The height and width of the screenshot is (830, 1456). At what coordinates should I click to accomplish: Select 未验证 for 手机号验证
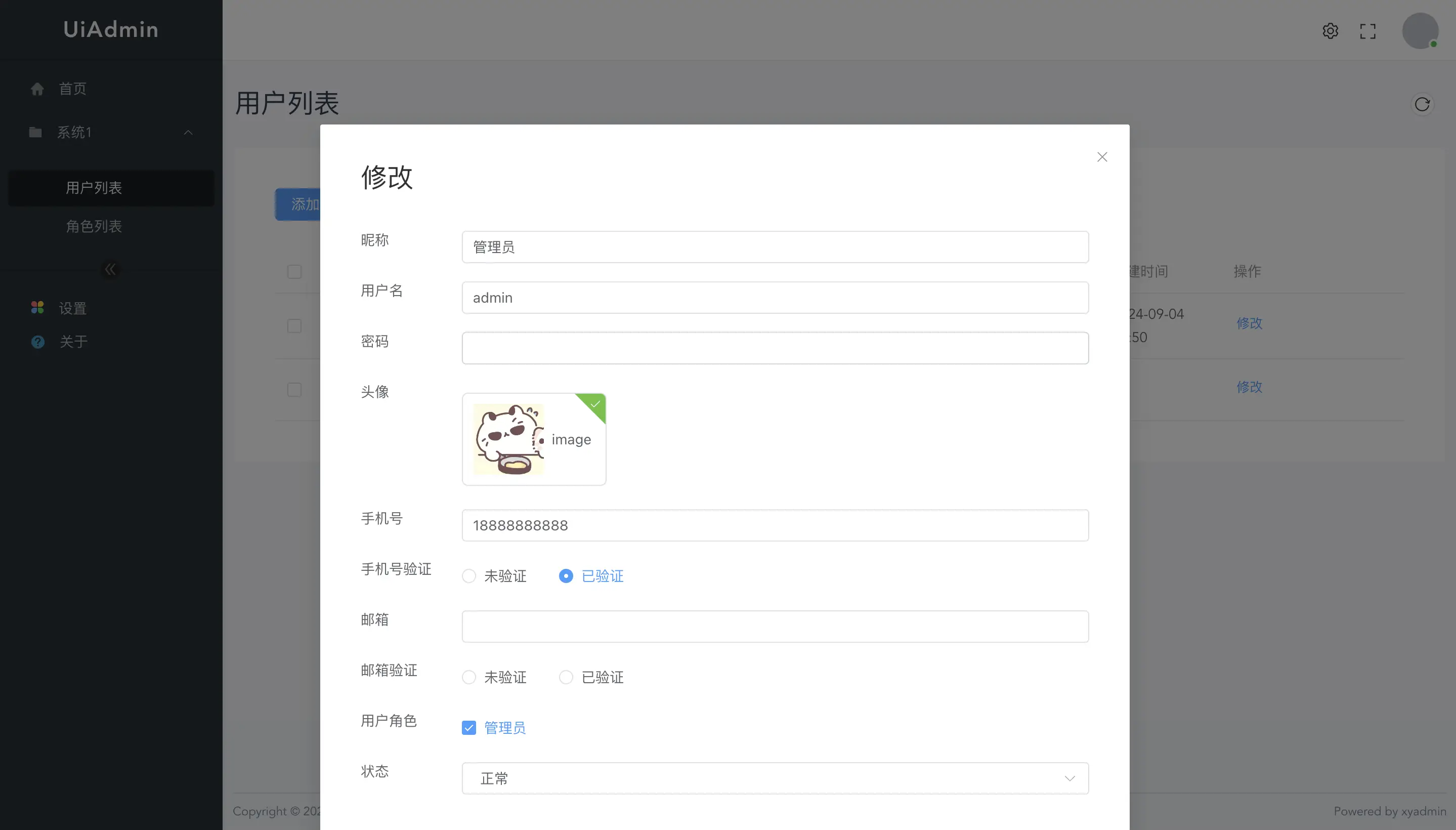pyautogui.click(x=469, y=576)
